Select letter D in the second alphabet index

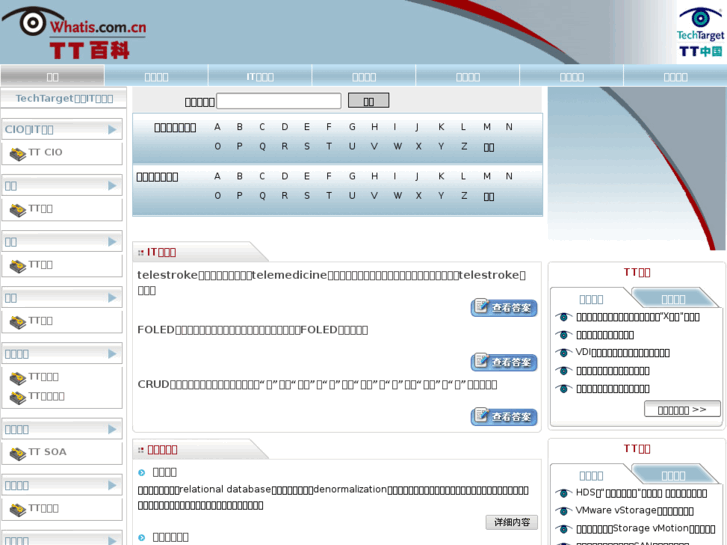284,176
